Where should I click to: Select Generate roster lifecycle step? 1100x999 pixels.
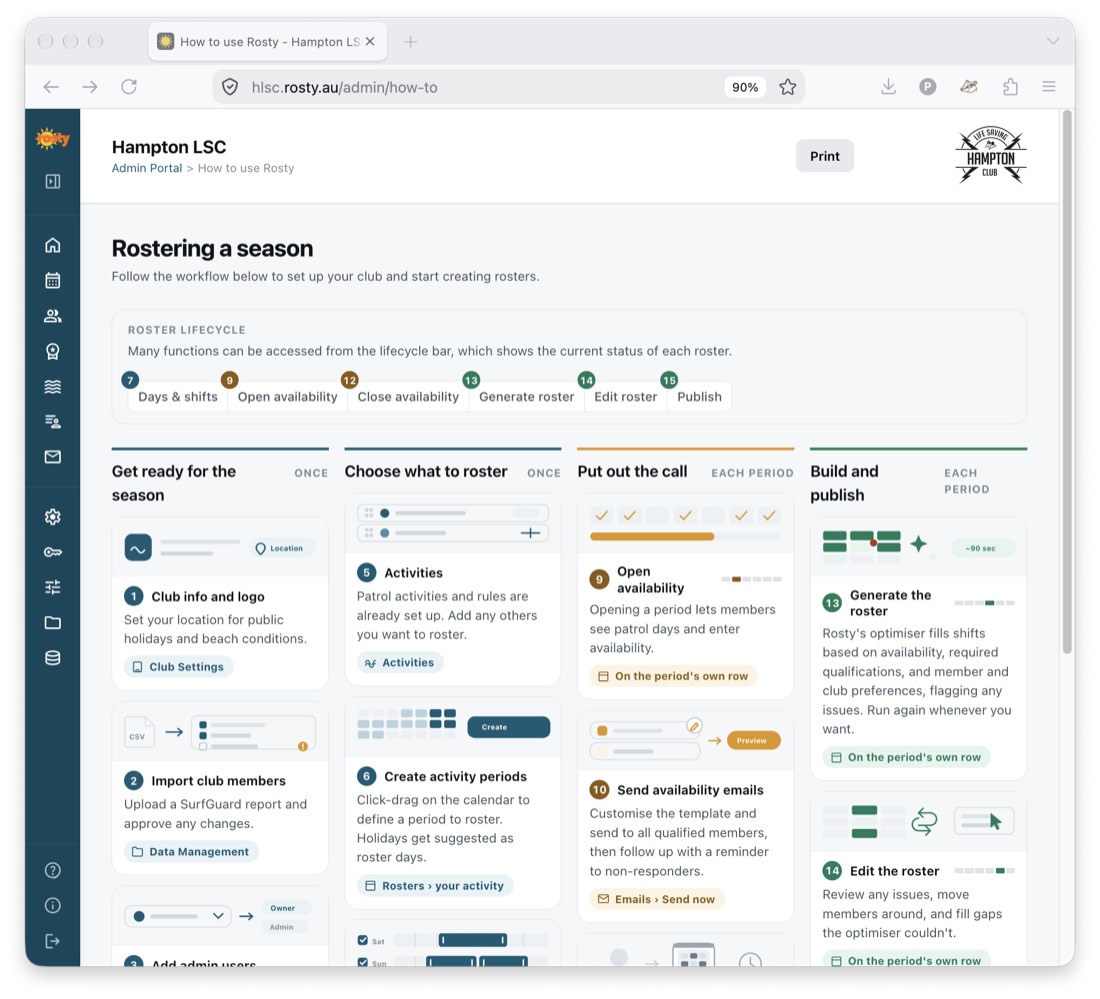tap(526, 397)
